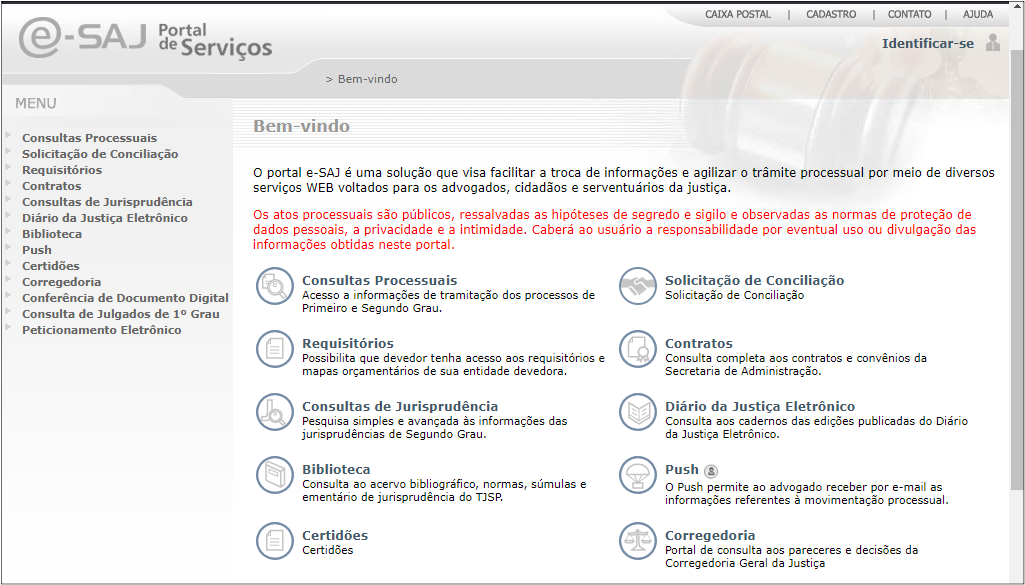1025x585 pixels.
Task: Open the Diário da Justiça Eletrônico heading link
Action: [x=760, y=407]
